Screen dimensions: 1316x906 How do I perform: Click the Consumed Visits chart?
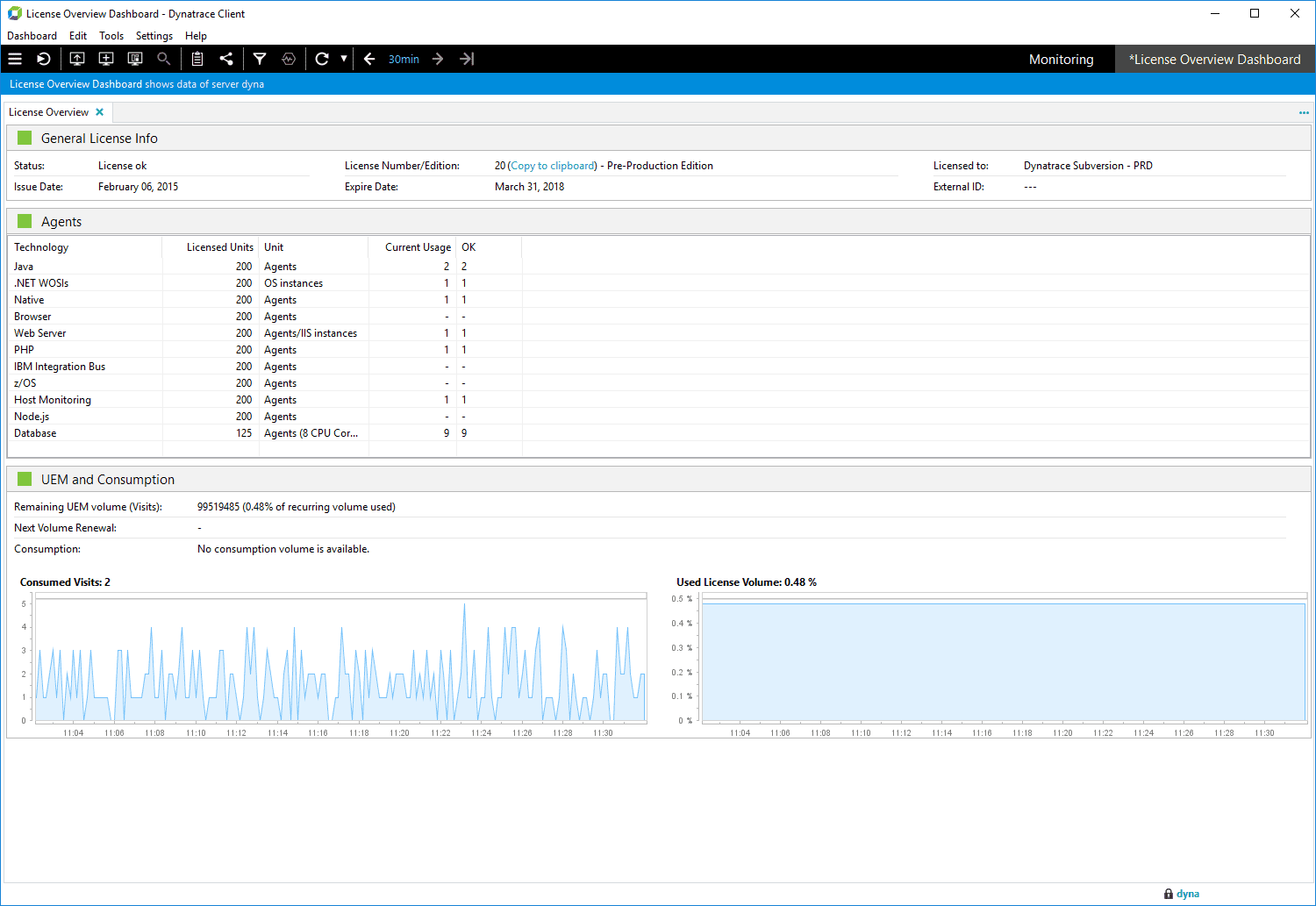tap(340, 659)
